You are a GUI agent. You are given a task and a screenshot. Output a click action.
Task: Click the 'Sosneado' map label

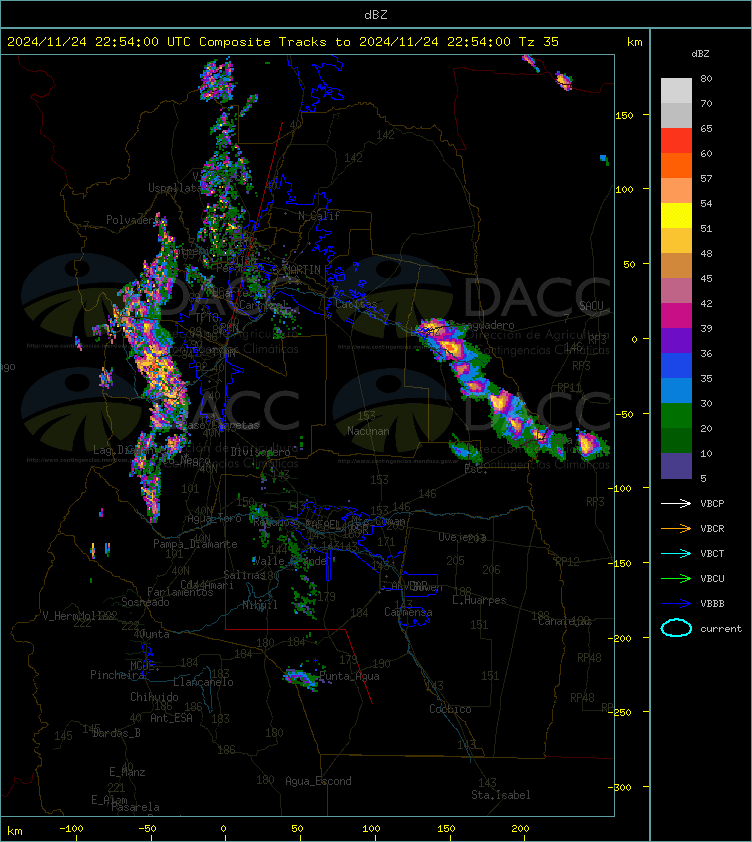pyautogui.click(x=145, y=602)
